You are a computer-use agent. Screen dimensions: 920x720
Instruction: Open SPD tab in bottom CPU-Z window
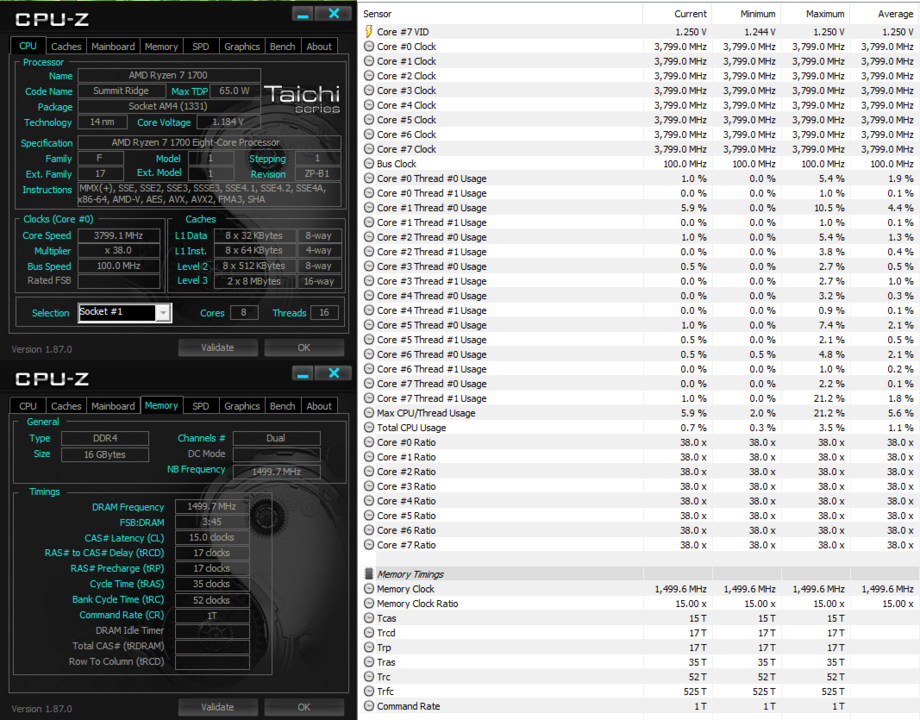[201, 406]
